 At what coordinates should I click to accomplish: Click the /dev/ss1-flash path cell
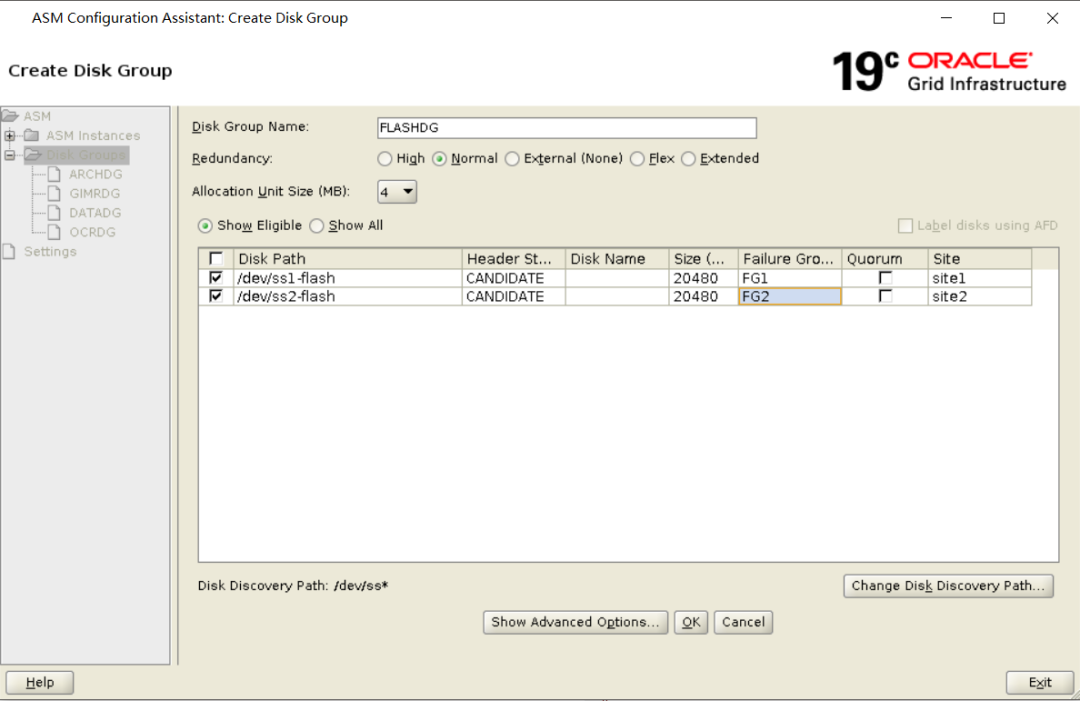tap(347, 278)
